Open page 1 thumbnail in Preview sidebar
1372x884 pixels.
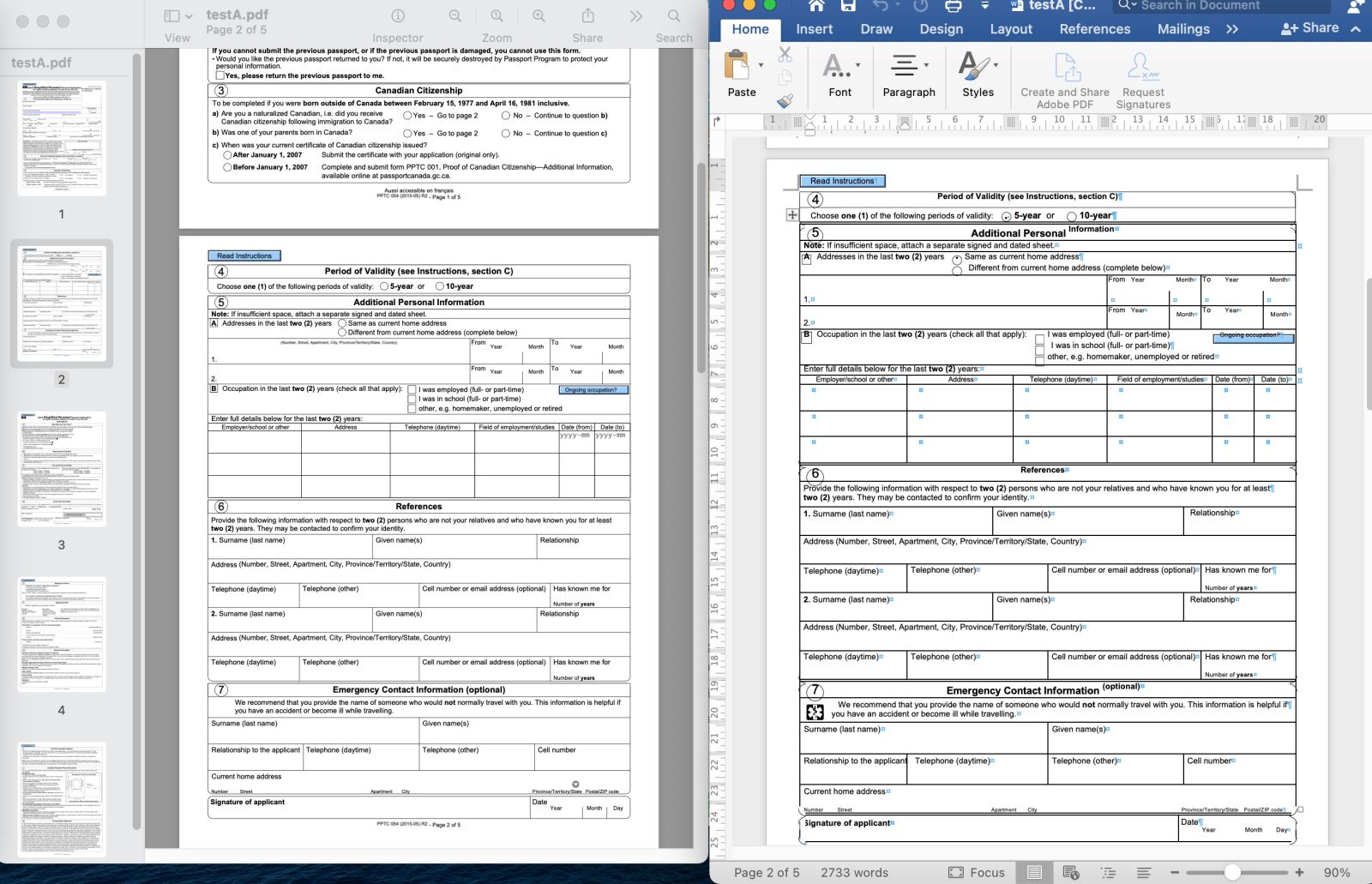click(x=62, y=138)
